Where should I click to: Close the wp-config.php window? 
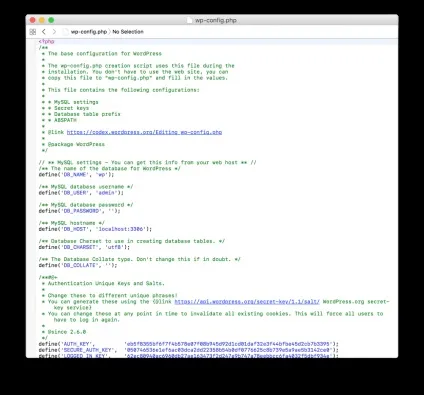tap(33, 20)
